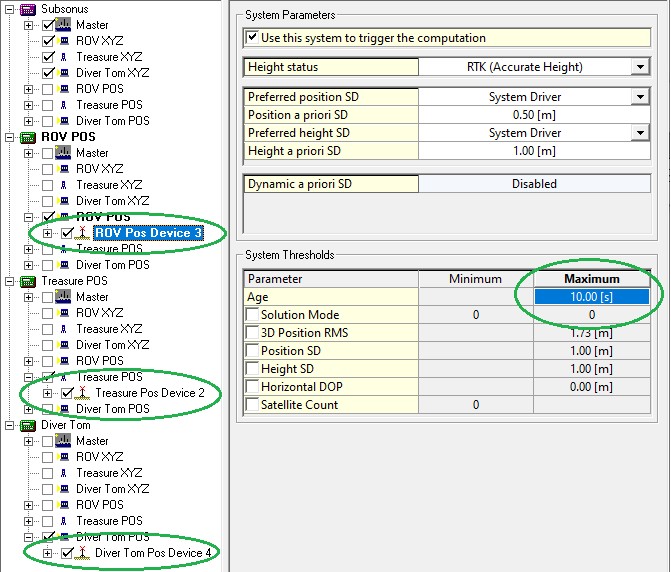Image resolution: width=671 pixels, height=572 pixels.
Task: Click the ROV POS root node icon
Action: pos(28,137)
